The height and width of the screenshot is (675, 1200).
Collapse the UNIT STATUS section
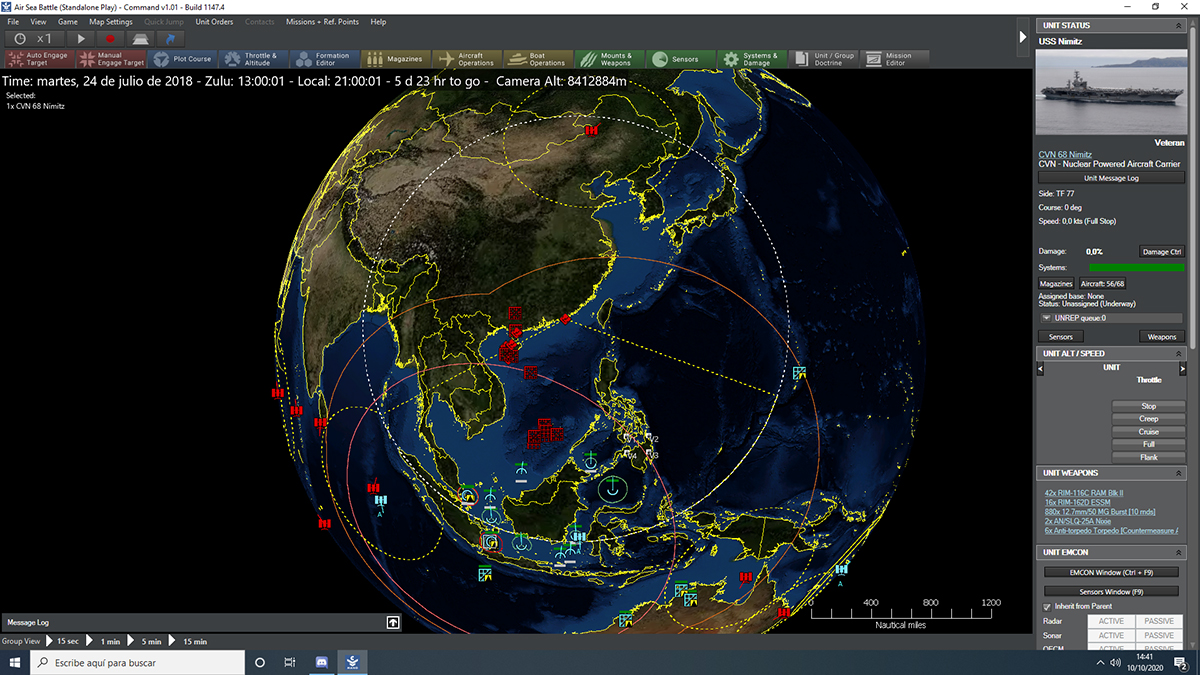(1178, 25)
